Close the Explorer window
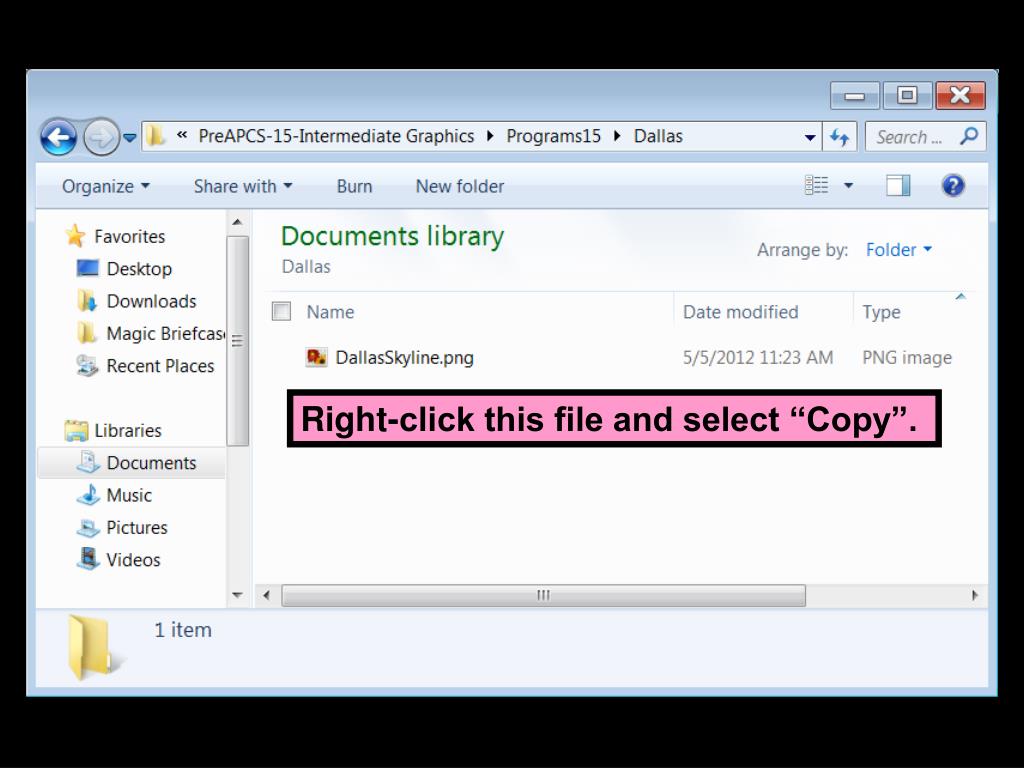 pos(960,96)
